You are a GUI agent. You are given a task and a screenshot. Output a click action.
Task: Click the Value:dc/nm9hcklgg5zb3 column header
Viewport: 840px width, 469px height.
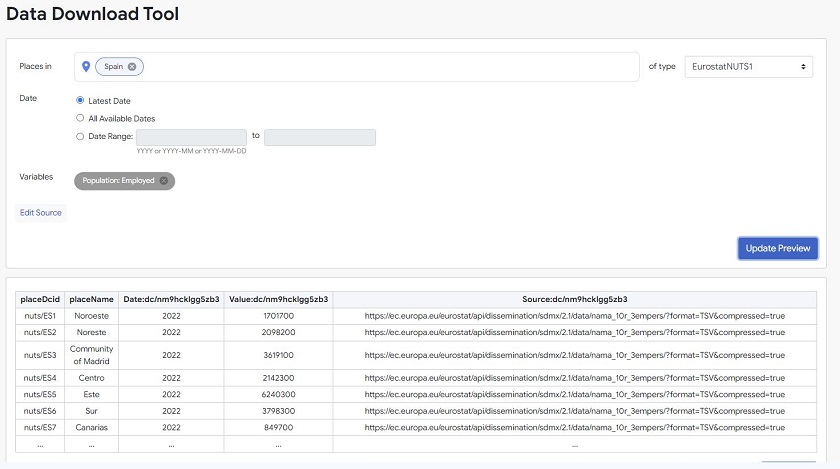coord(278,299)
